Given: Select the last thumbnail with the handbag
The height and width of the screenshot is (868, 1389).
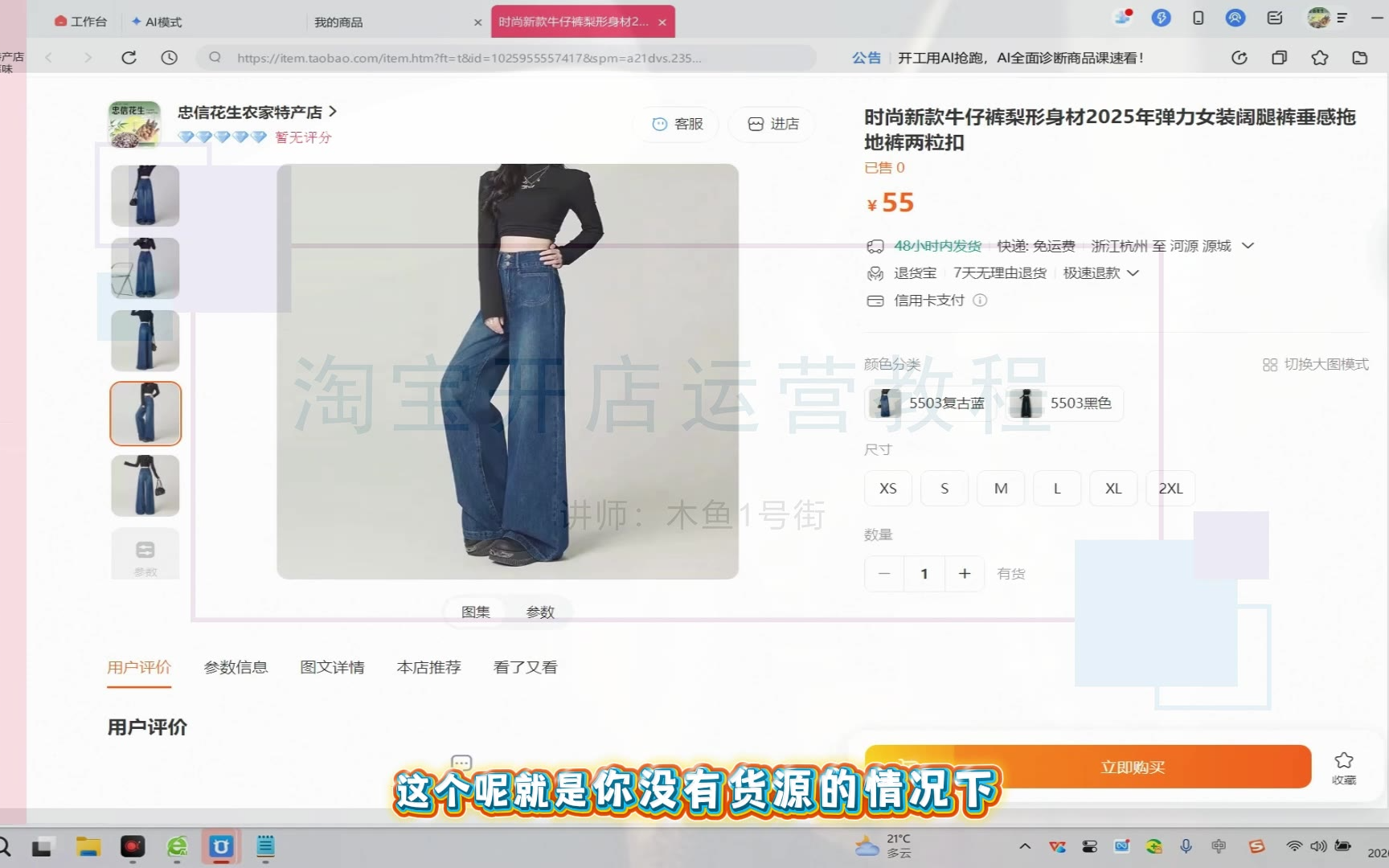Looking at the screenshot, I should tap(145, 485).
